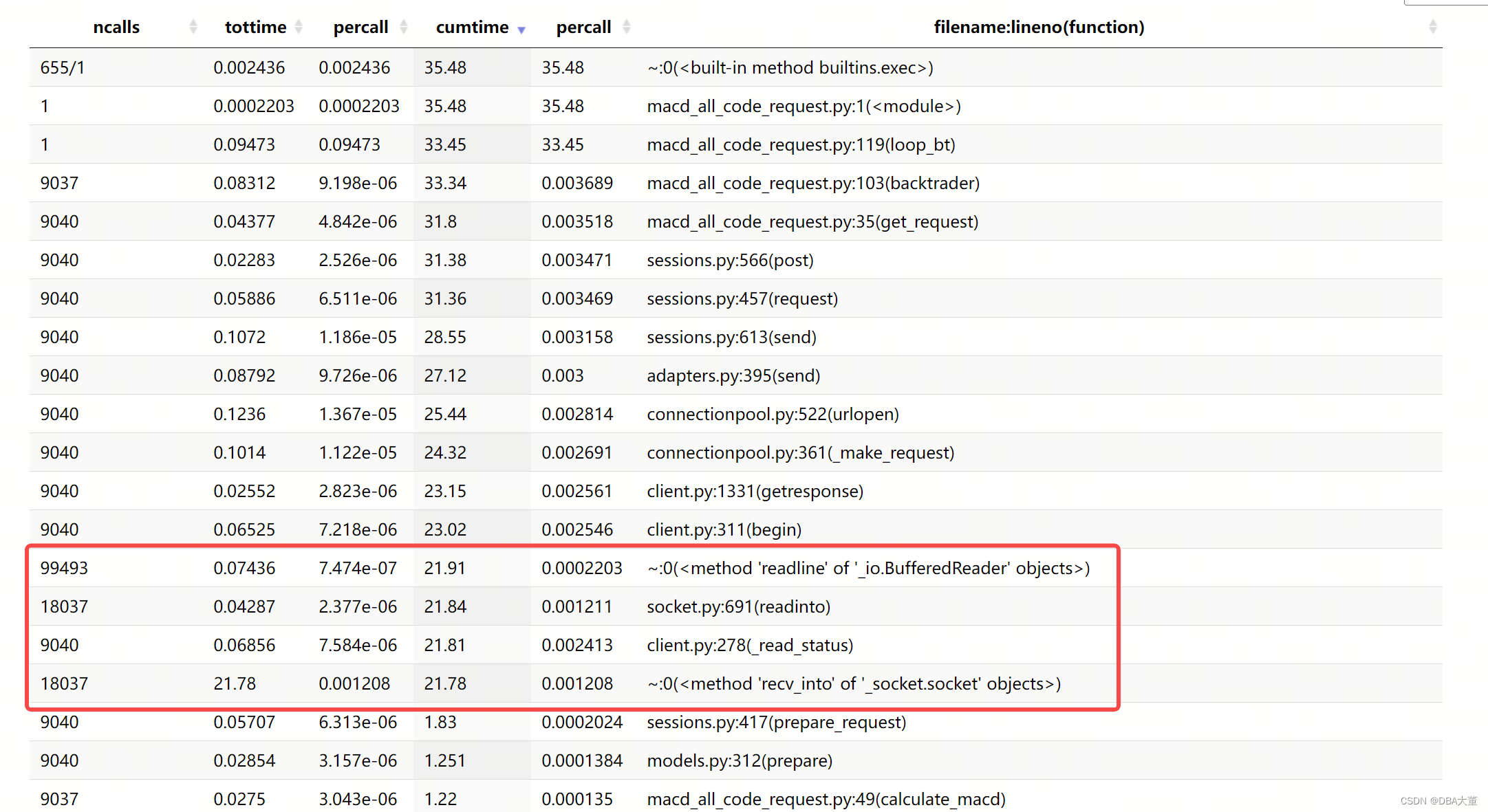Screen dimensions: 1488x812
Task: Sort by the tottime column header text
Action: pos(255,28)
